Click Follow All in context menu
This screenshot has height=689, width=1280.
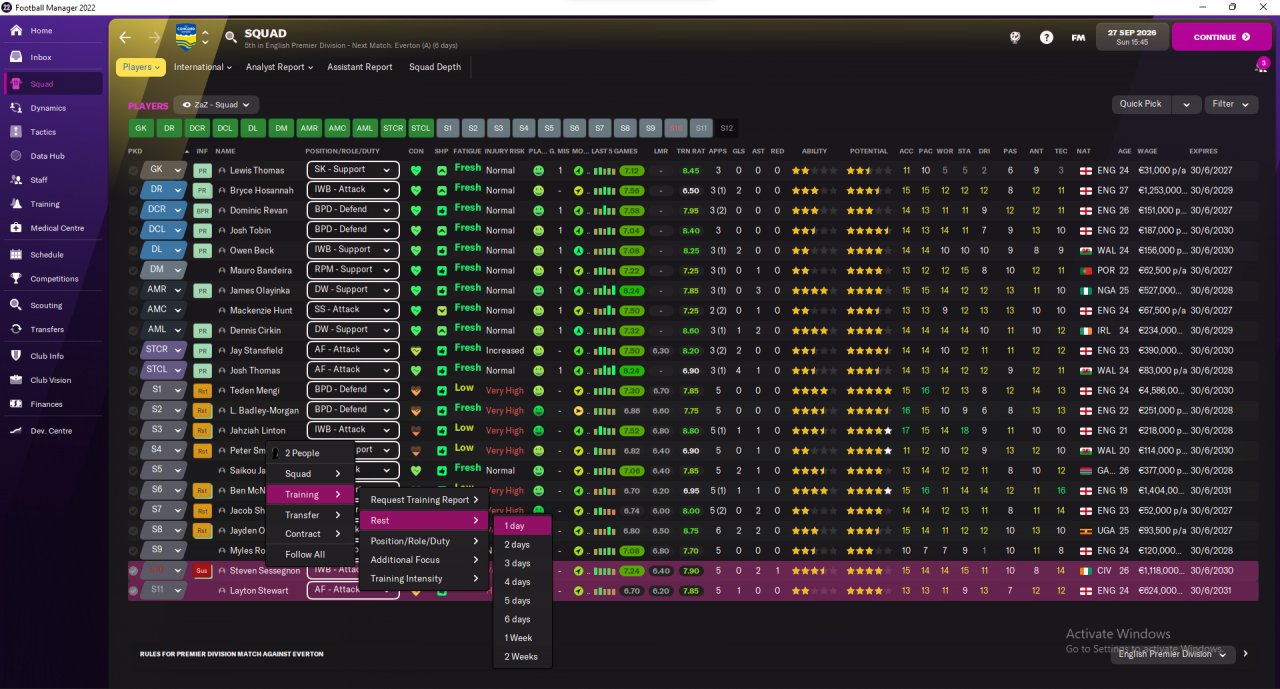point(310,554)
